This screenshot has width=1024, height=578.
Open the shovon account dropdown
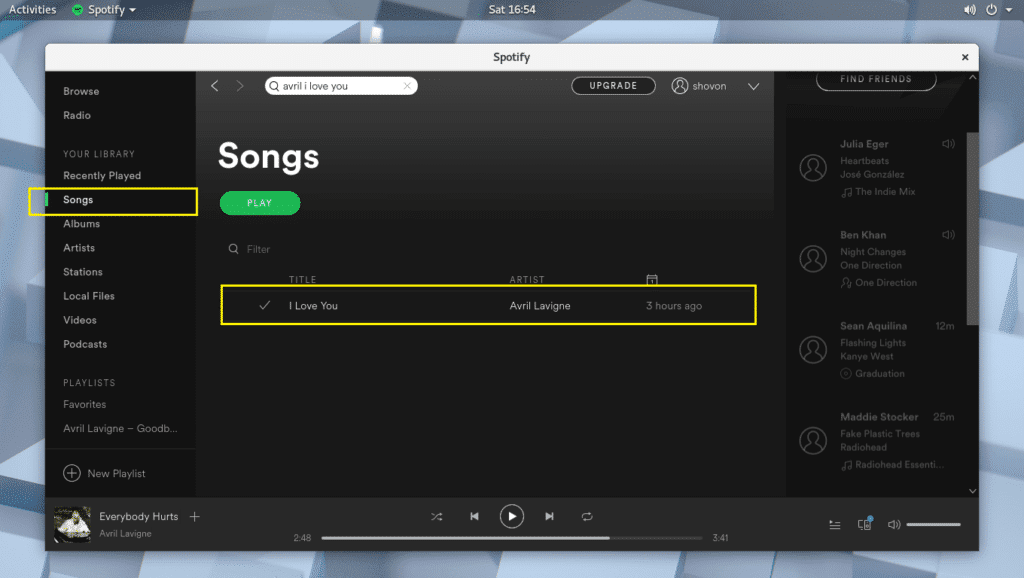click(x=753, y=86)
